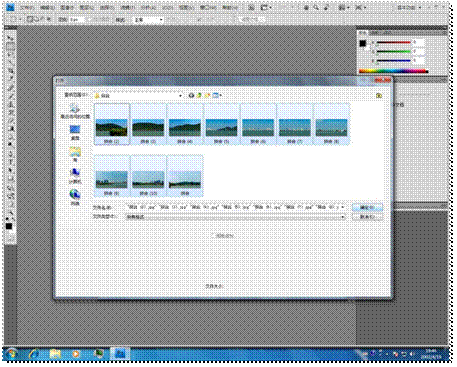Click the color spectrum ramp in Color panel
457x367 pixels.
pos(393,71)
